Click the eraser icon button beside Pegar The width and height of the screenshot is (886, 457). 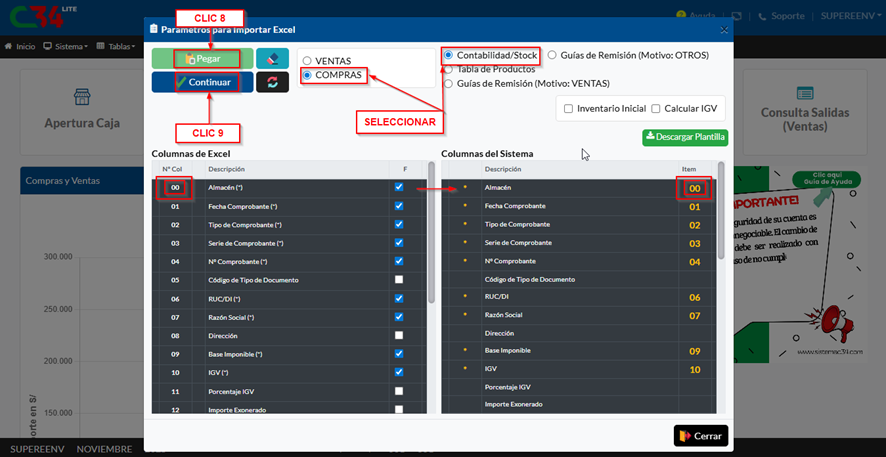pyautogui.click(x=272, y=59)
